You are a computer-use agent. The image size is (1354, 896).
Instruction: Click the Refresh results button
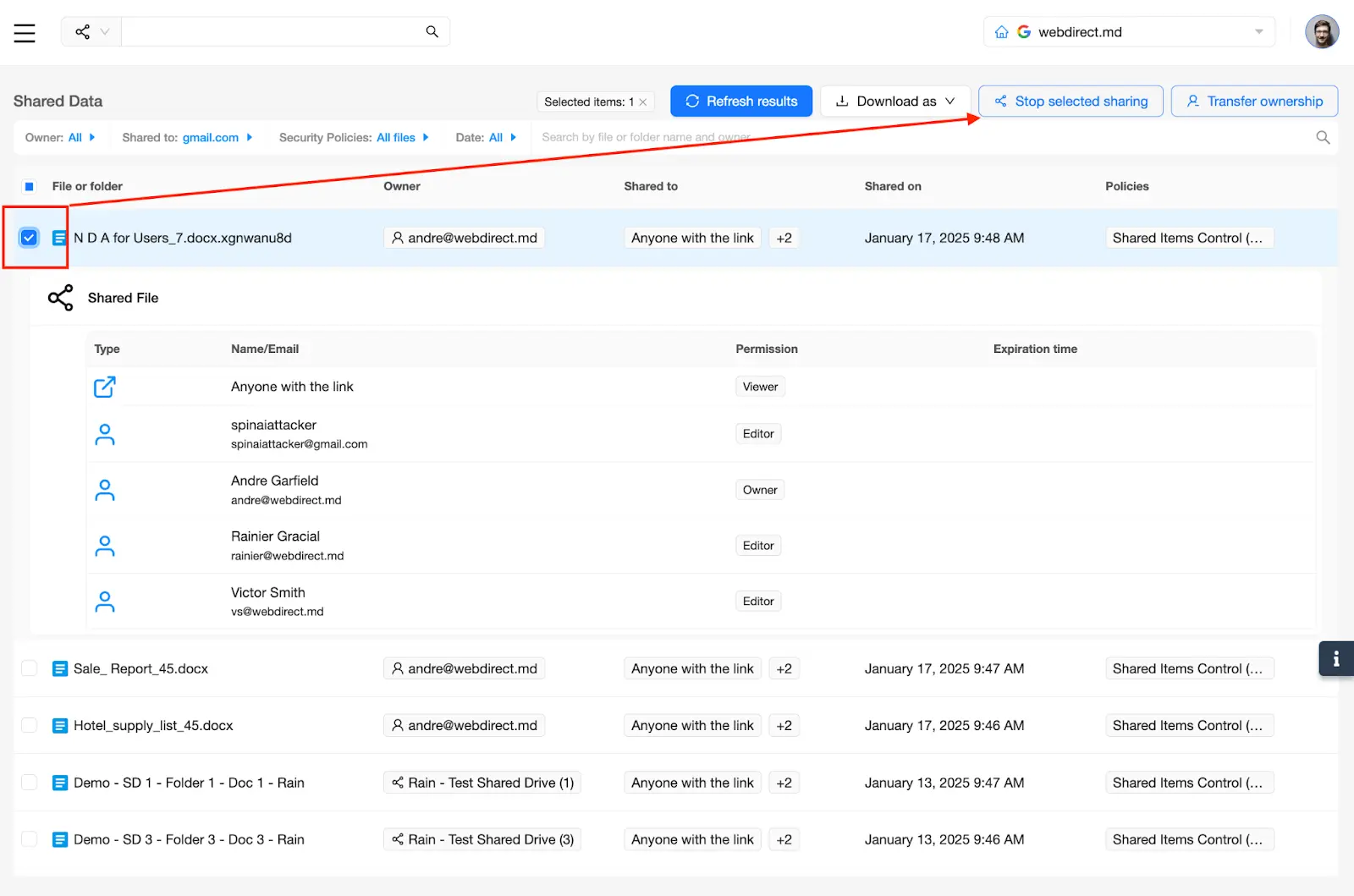point(740,101)
